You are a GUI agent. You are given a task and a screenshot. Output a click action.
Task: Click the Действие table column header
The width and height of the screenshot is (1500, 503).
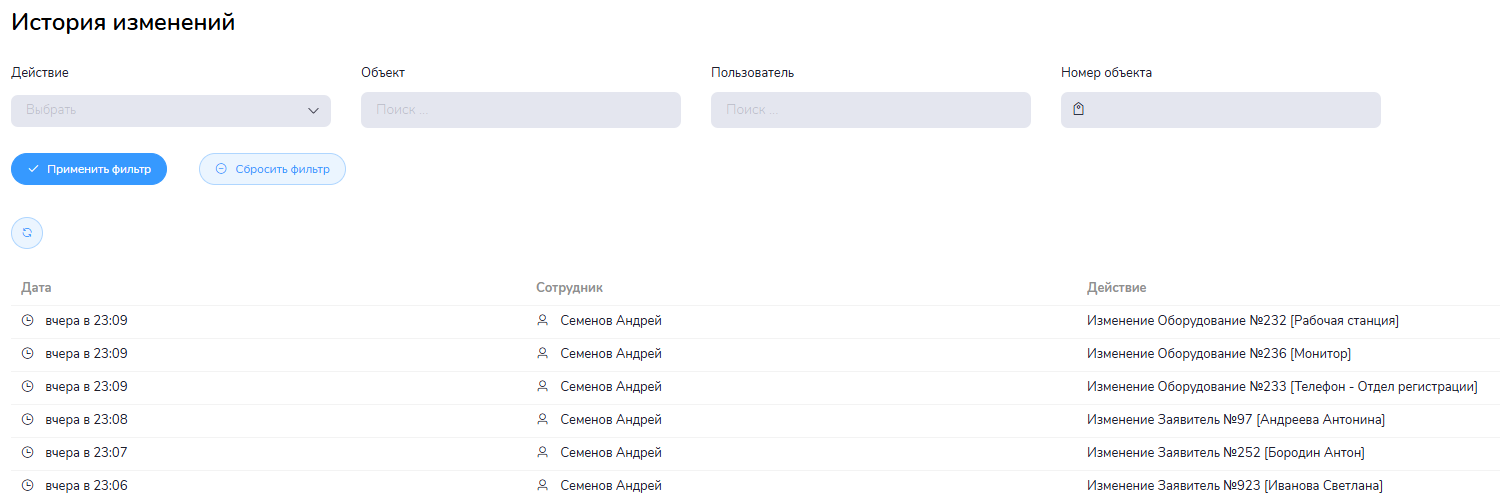(x=1116, y=288)
